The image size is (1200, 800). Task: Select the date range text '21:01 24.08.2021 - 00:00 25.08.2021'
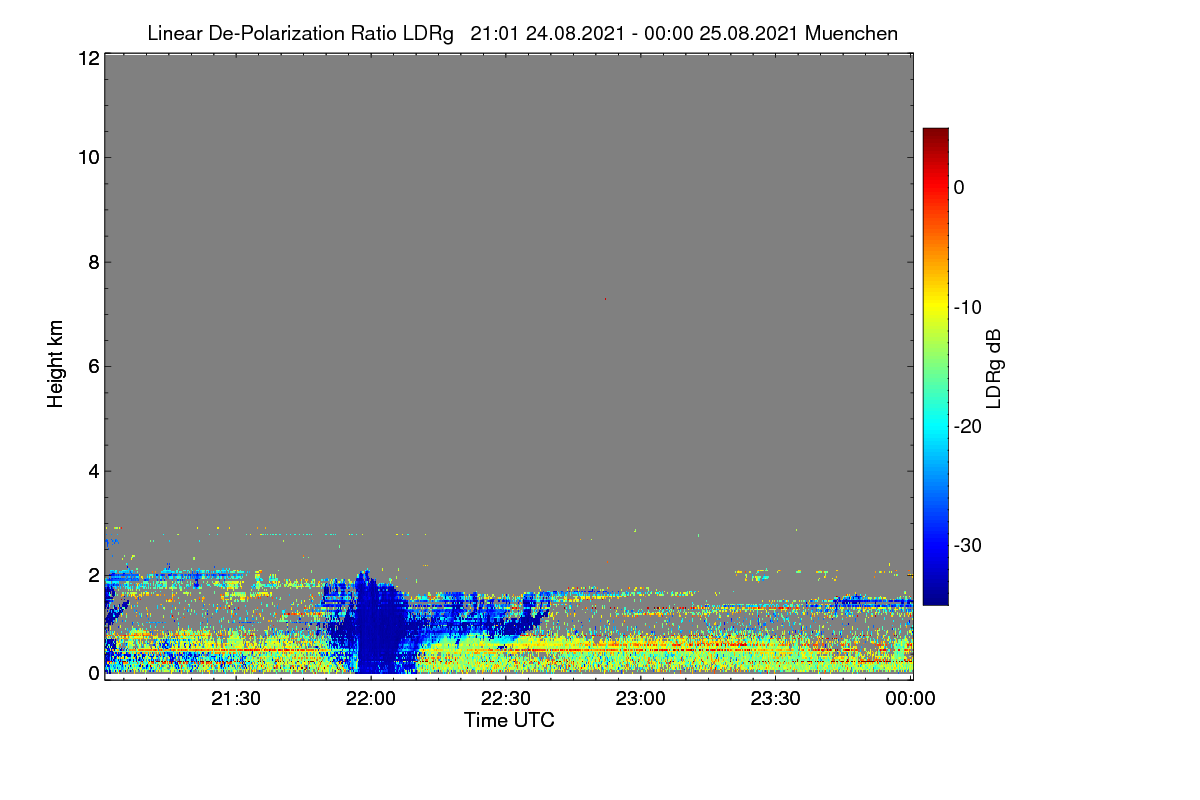tap(634, 33)
